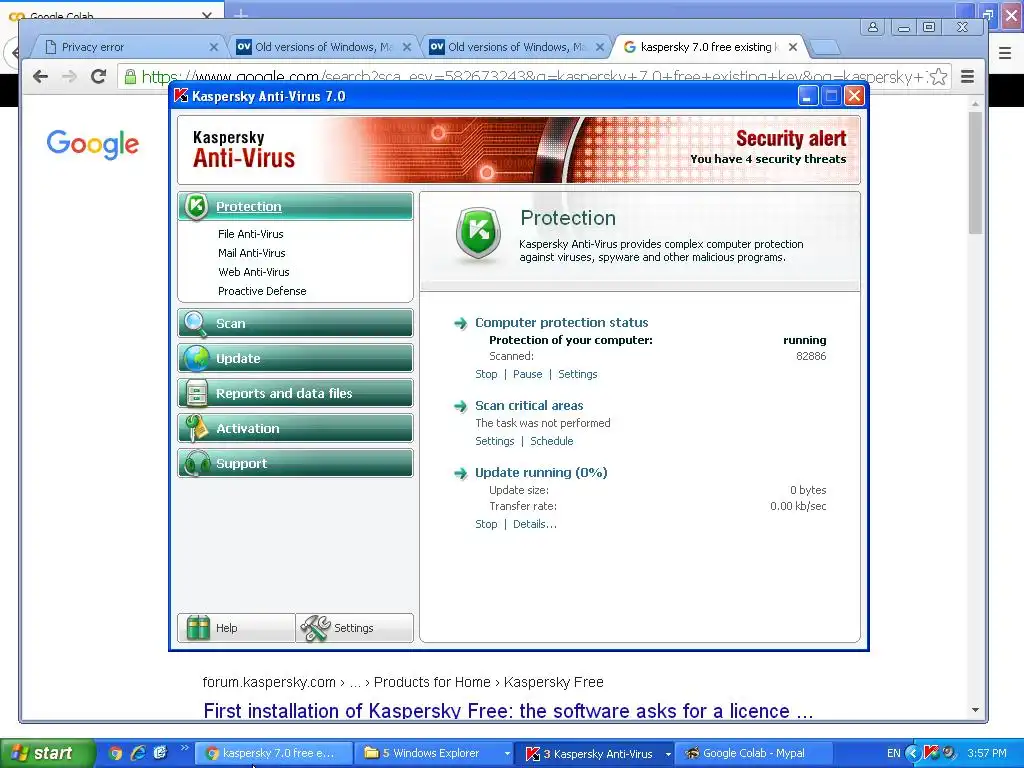Open update Details link
The image size is (1024, 768).
pyautogui.click(x=535, y=524)
